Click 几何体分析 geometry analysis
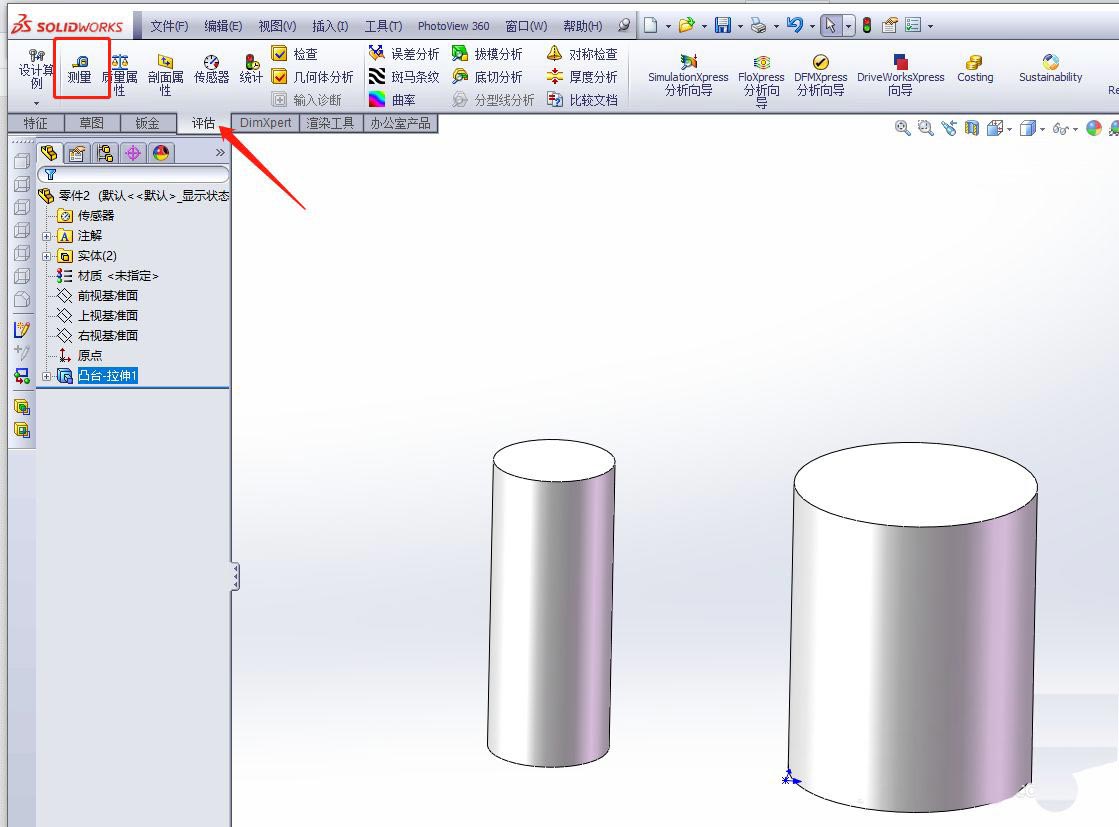Viewport: 1119px width, 827px height. 313,76
